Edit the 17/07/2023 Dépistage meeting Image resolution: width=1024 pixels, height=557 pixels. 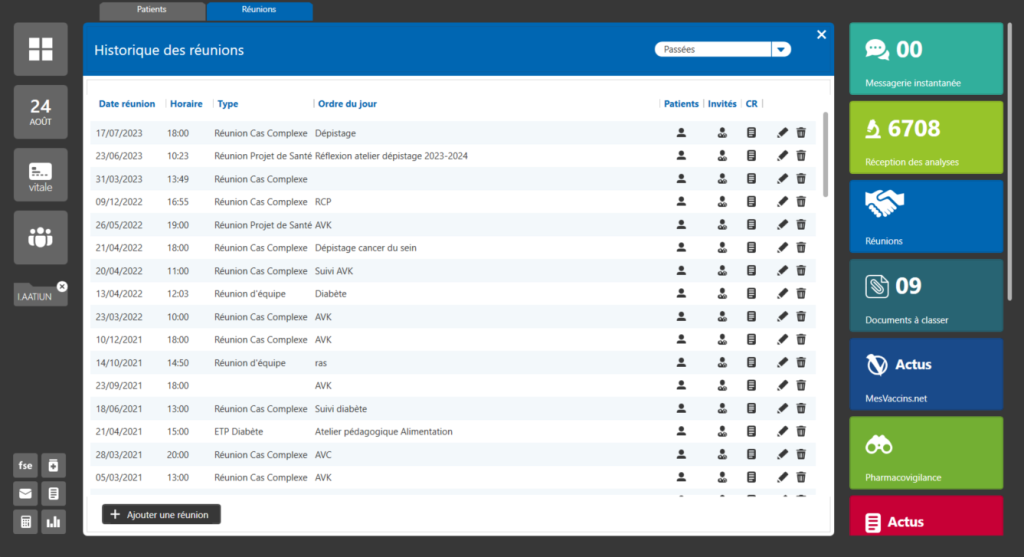coord(782,133)
